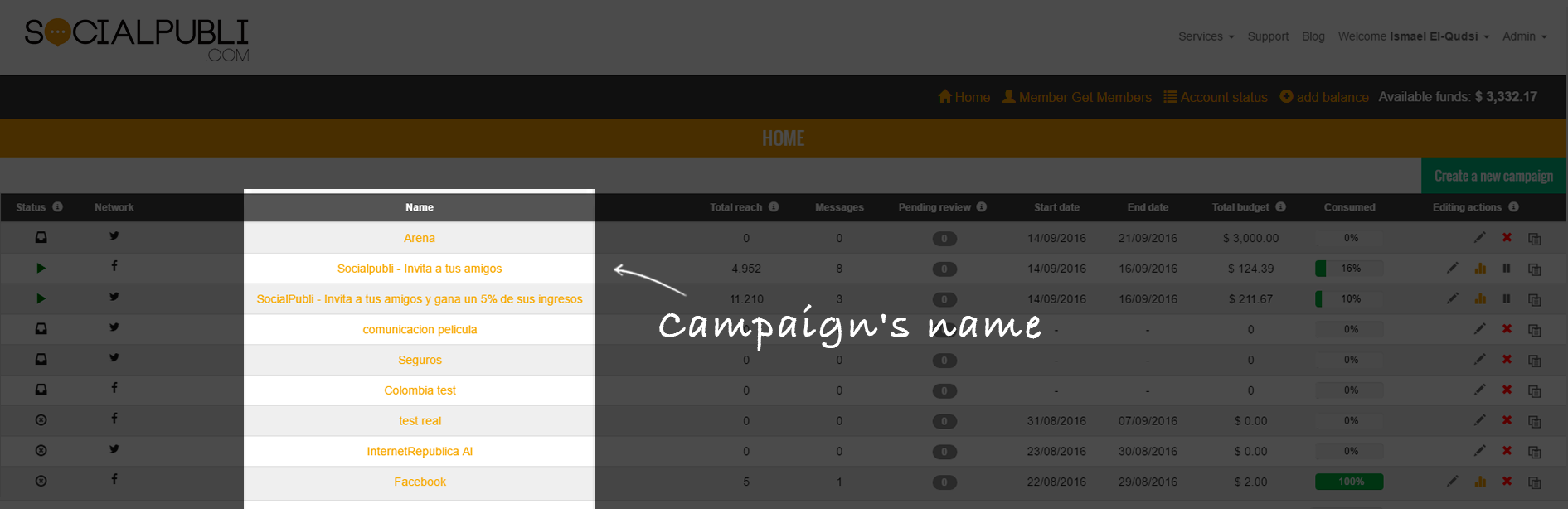Image resolution: width=1568 pixels, height=509 pixels.
Task: Pause the 'Socialpubli - Invita a tus amigos' campaign
Action: tap(1507, 269)
